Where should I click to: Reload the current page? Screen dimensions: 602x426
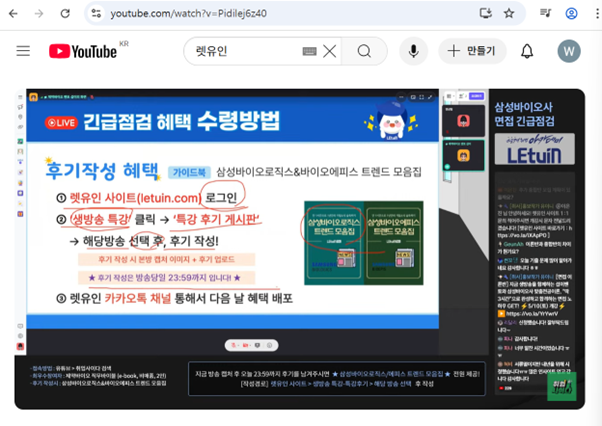65,14
